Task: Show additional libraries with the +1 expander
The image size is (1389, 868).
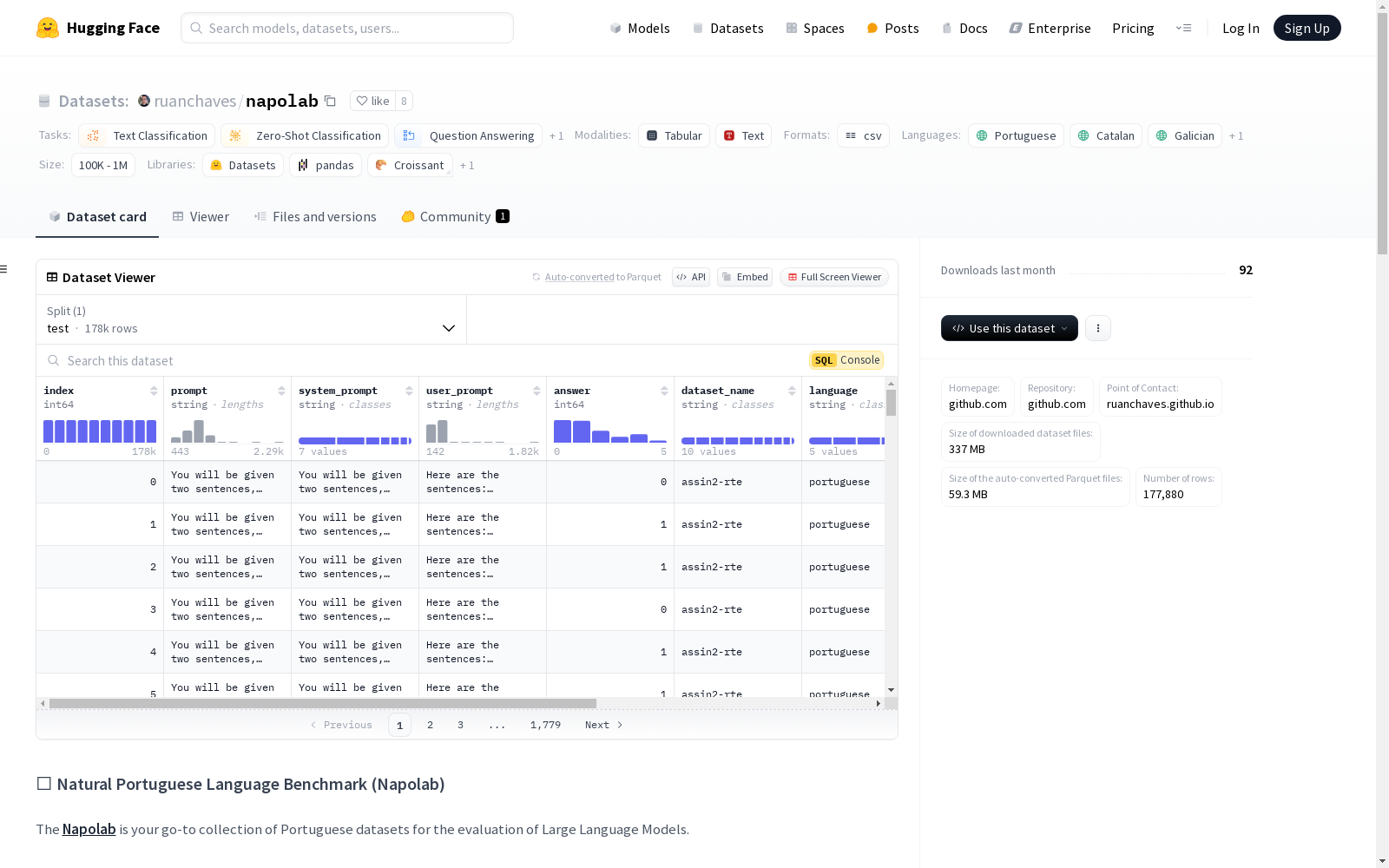Action: pyautogui.click(x=467, y=166)
